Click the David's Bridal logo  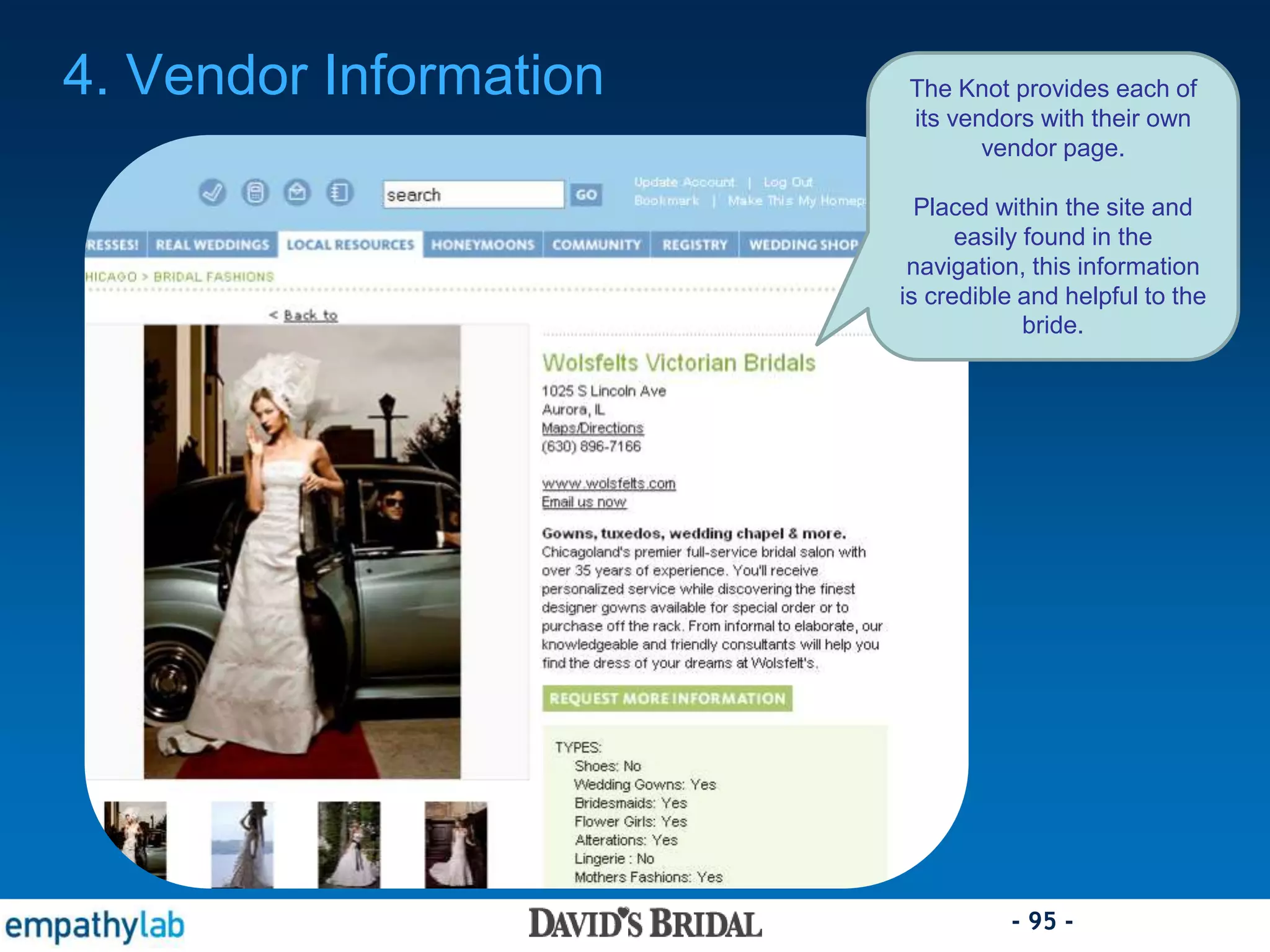[645, 923]
